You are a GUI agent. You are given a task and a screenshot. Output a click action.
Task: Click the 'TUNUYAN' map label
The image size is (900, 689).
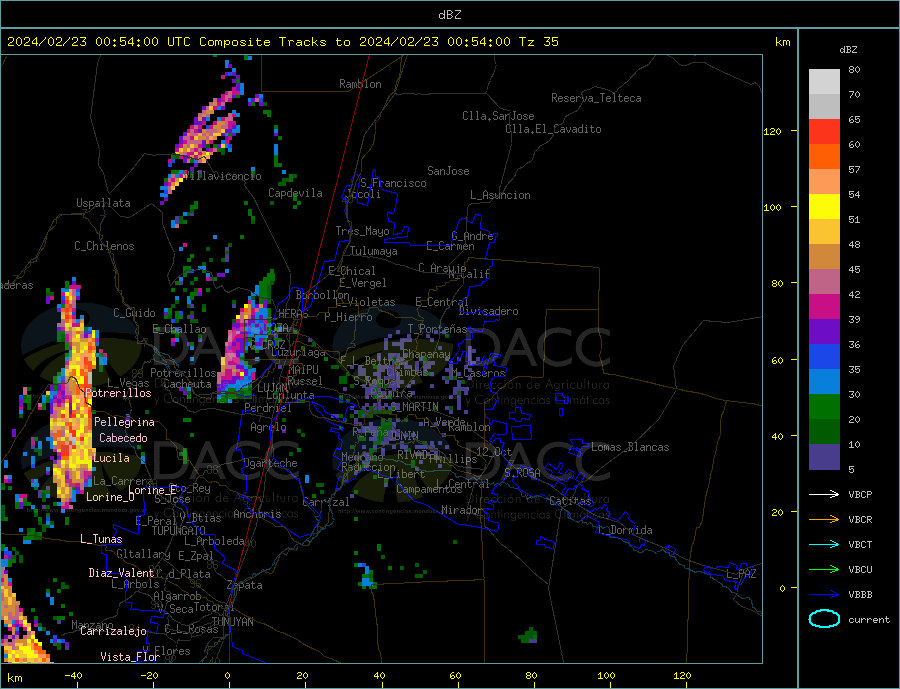coord(232,622)
